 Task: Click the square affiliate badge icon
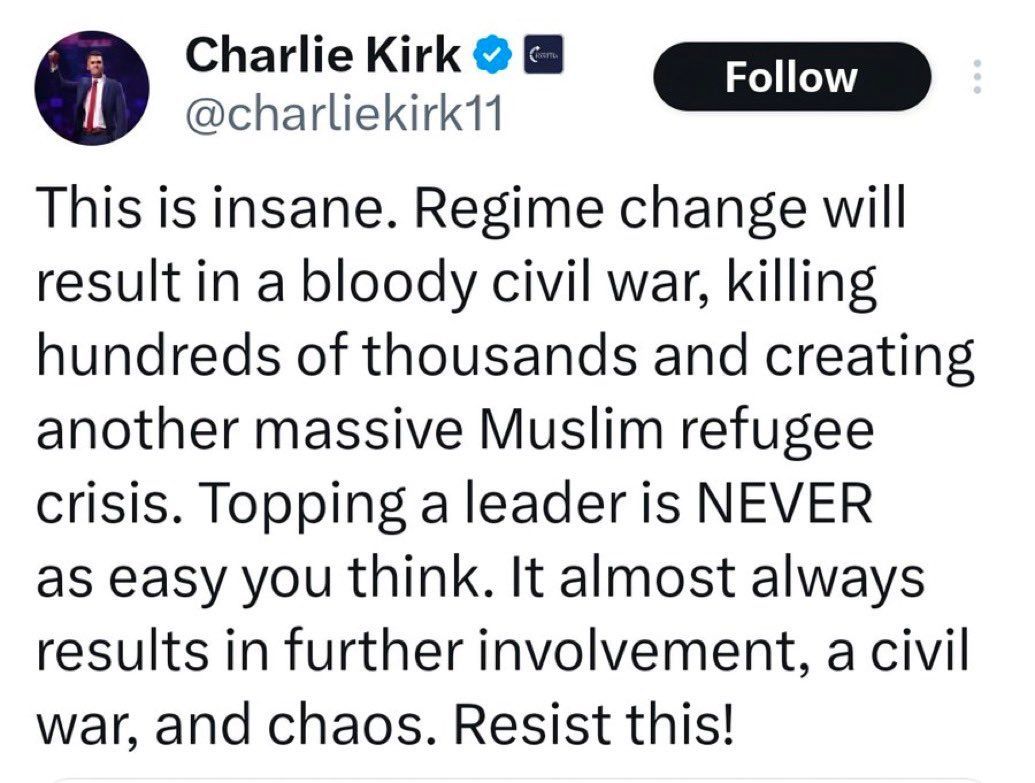543,54
